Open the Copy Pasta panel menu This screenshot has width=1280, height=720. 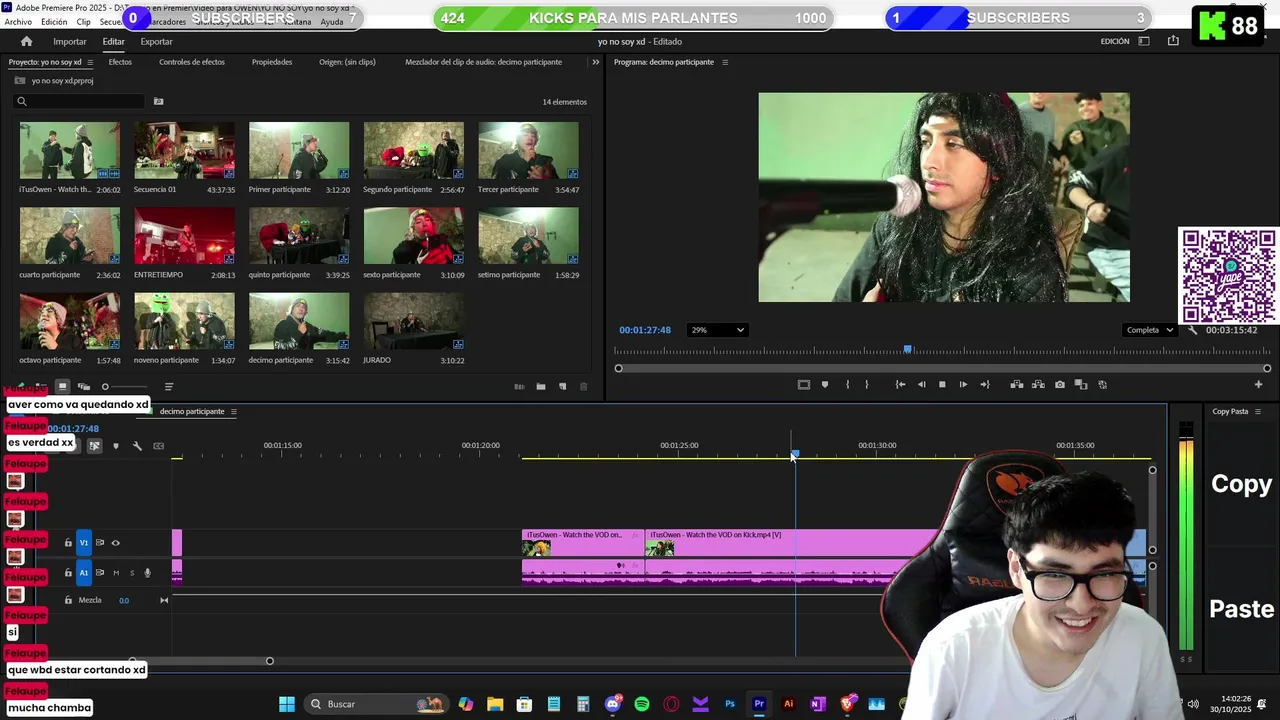click(1258, 412)
